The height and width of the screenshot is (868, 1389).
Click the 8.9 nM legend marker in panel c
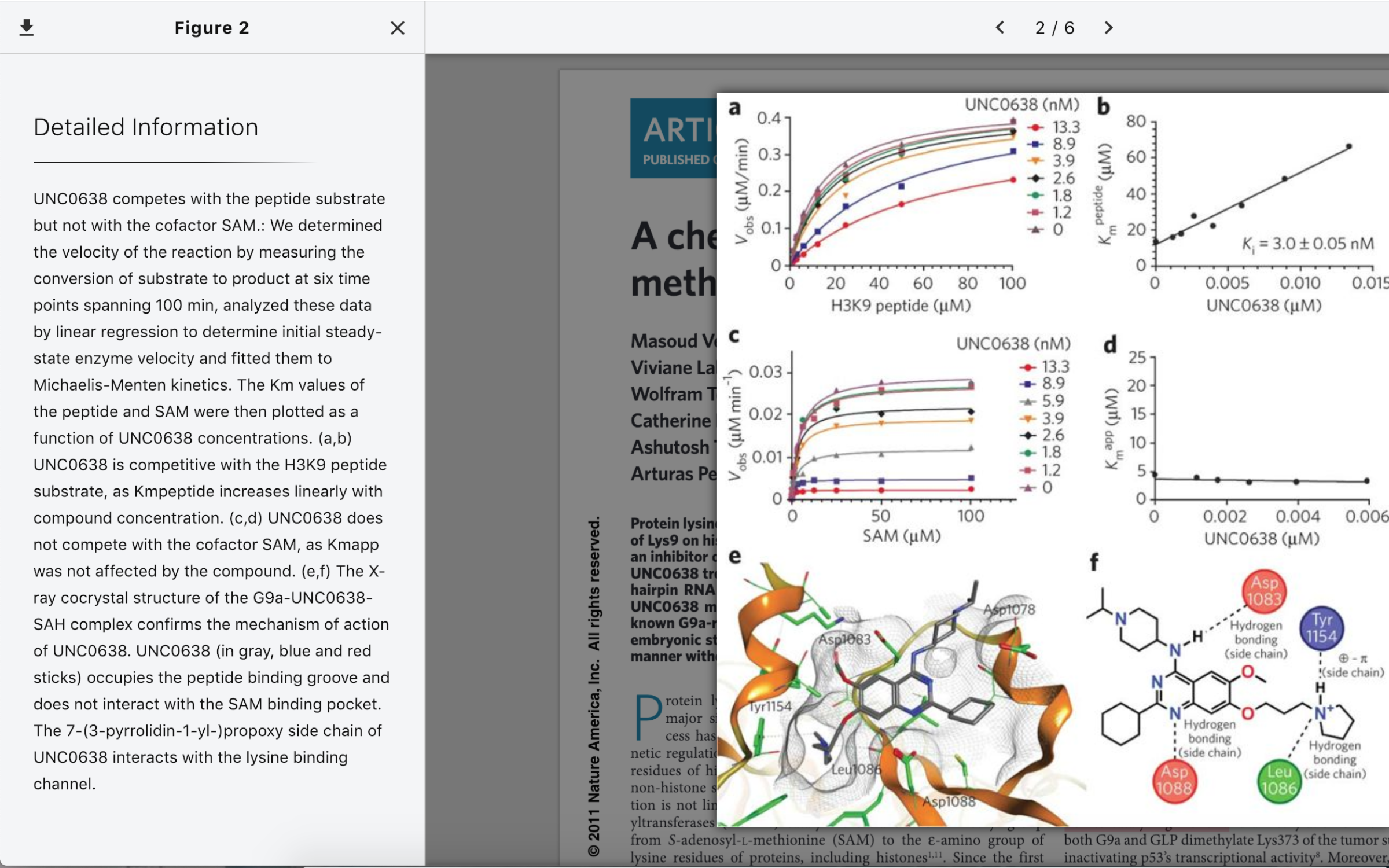1027,384
